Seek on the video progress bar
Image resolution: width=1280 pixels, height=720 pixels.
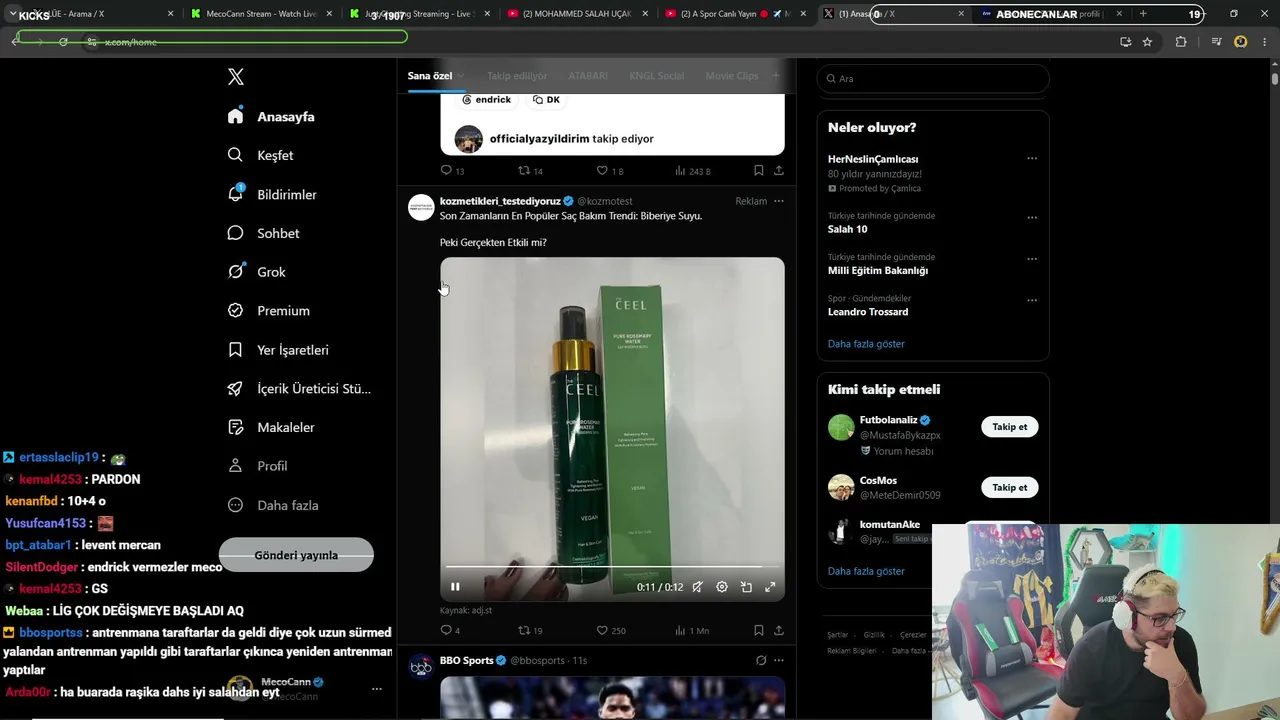612,567
